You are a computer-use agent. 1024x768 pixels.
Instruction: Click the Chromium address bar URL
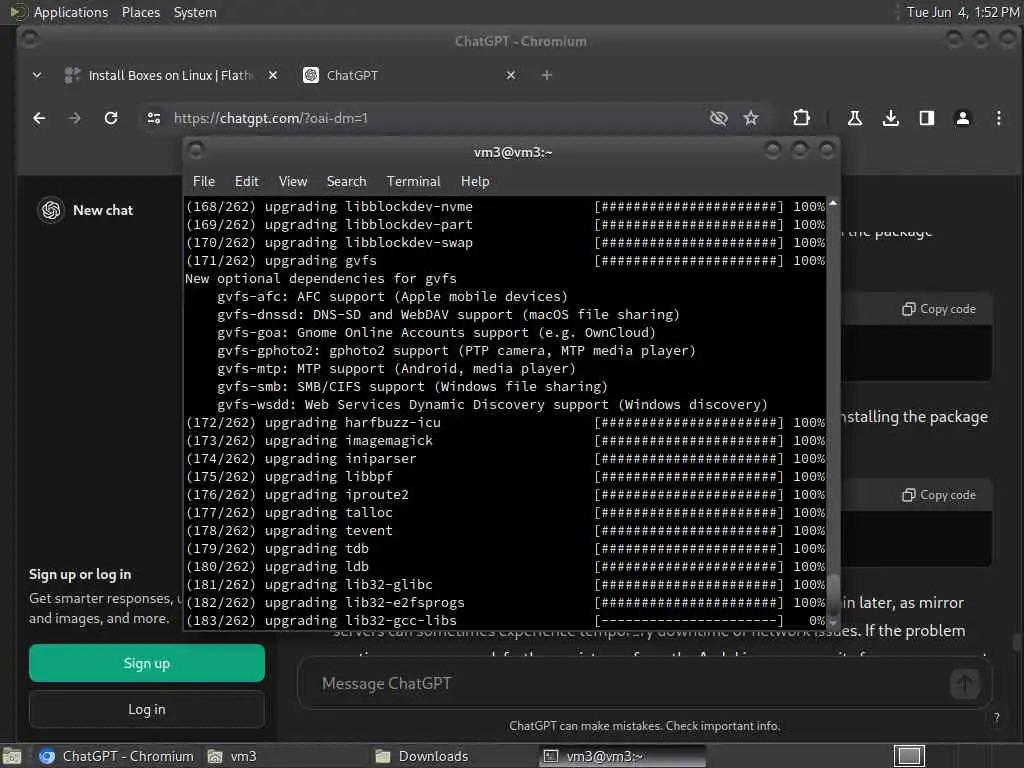point(270,118)
